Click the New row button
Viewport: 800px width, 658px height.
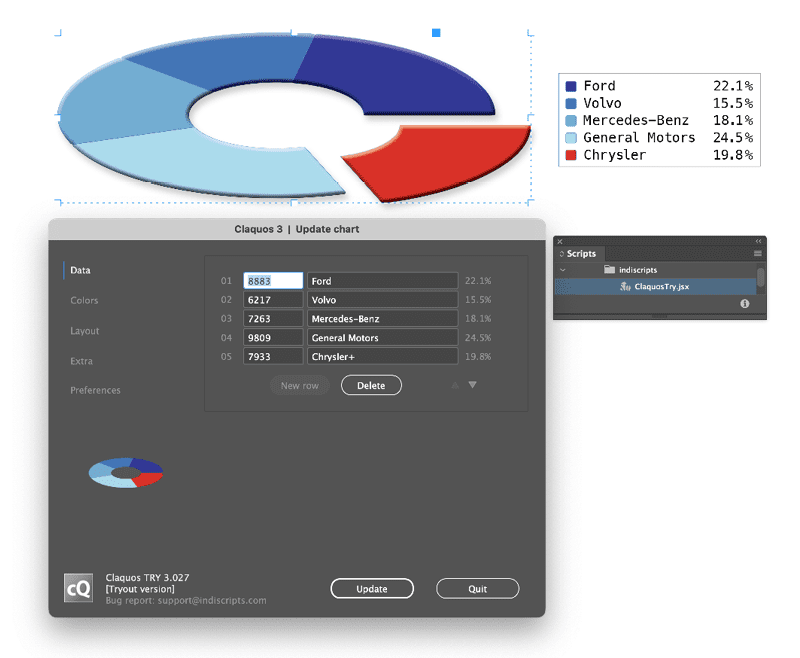pos(299,386)
